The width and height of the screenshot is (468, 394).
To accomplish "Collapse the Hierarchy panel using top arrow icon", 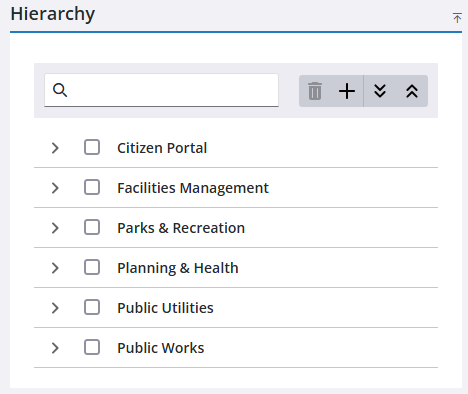I will pos(457,18).
